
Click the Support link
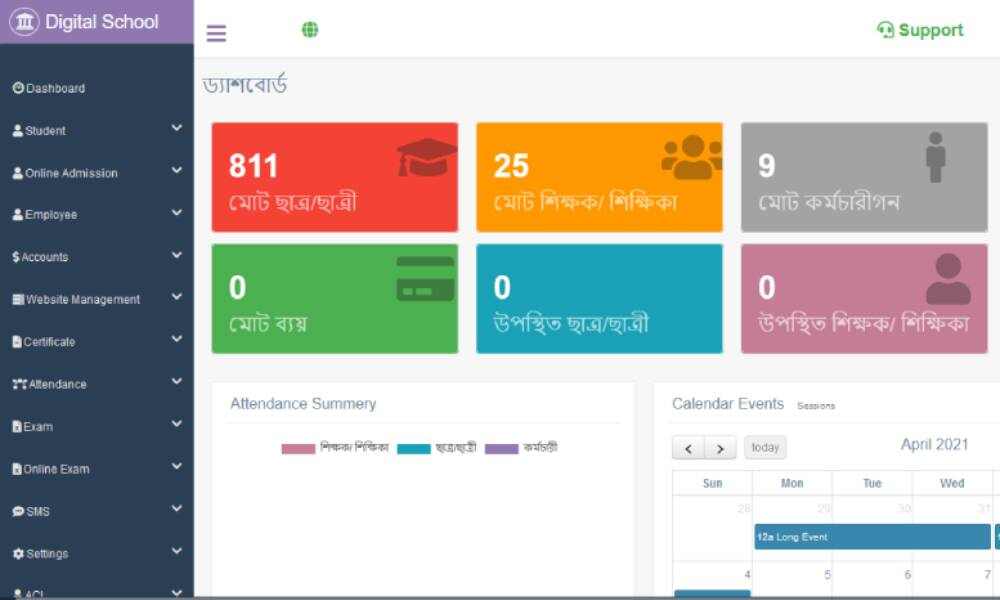920,30
